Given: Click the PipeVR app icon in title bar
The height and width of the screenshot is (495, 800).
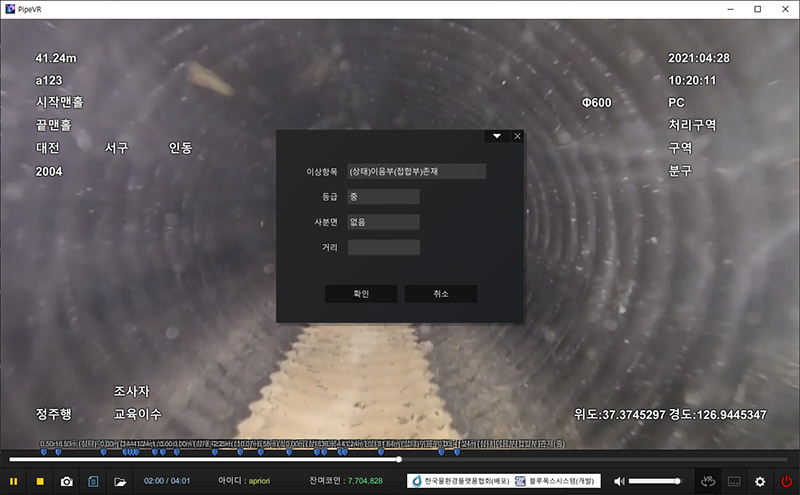Looking at the screenshot, I should [x=10, y=9].
